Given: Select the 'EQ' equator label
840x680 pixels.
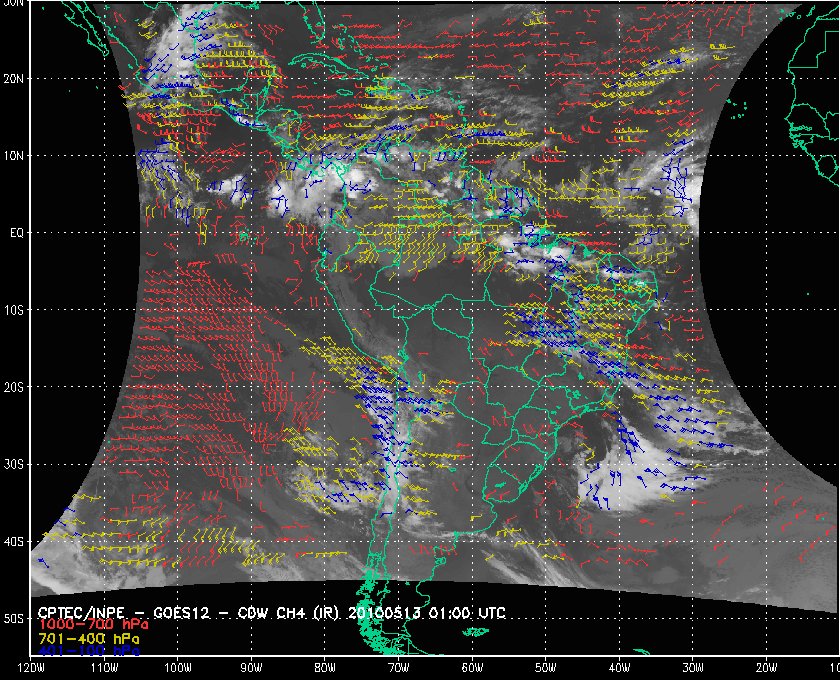Looking at the screenshot, I should [x=17, y=233].
